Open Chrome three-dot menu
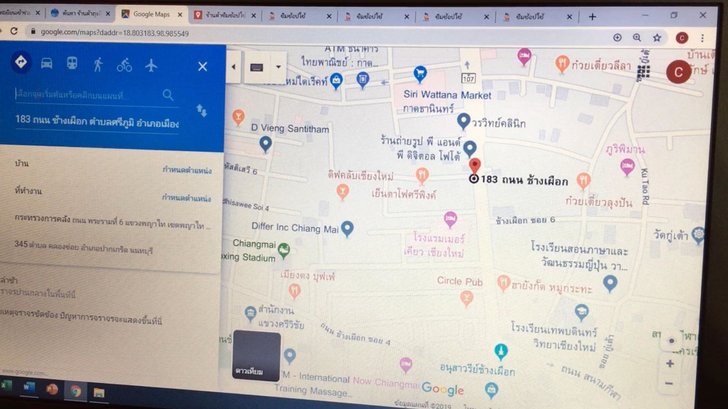728x409 pixels. click(702, 38)
